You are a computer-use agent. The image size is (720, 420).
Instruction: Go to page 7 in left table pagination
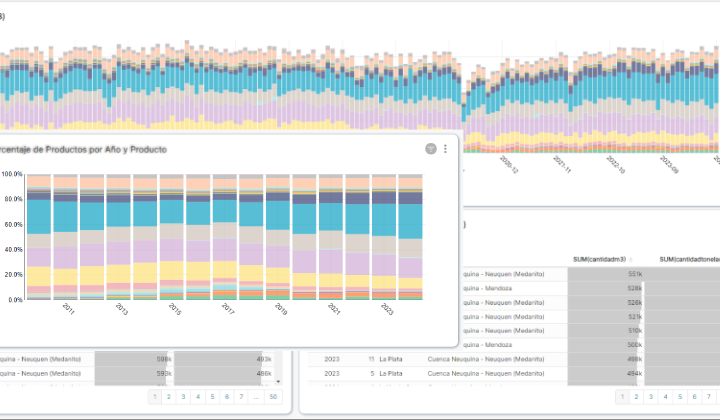[x=242, y=397]
